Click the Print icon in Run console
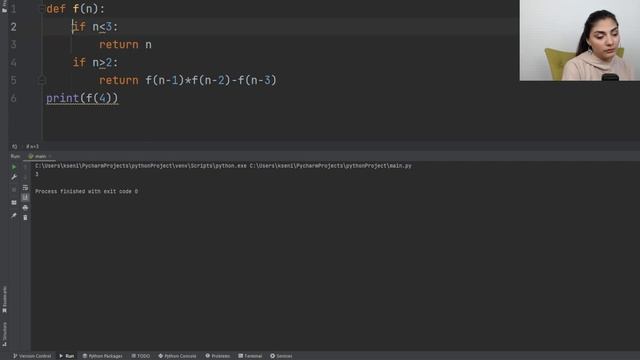Screen dimensions: 640x360 point(25,207)
